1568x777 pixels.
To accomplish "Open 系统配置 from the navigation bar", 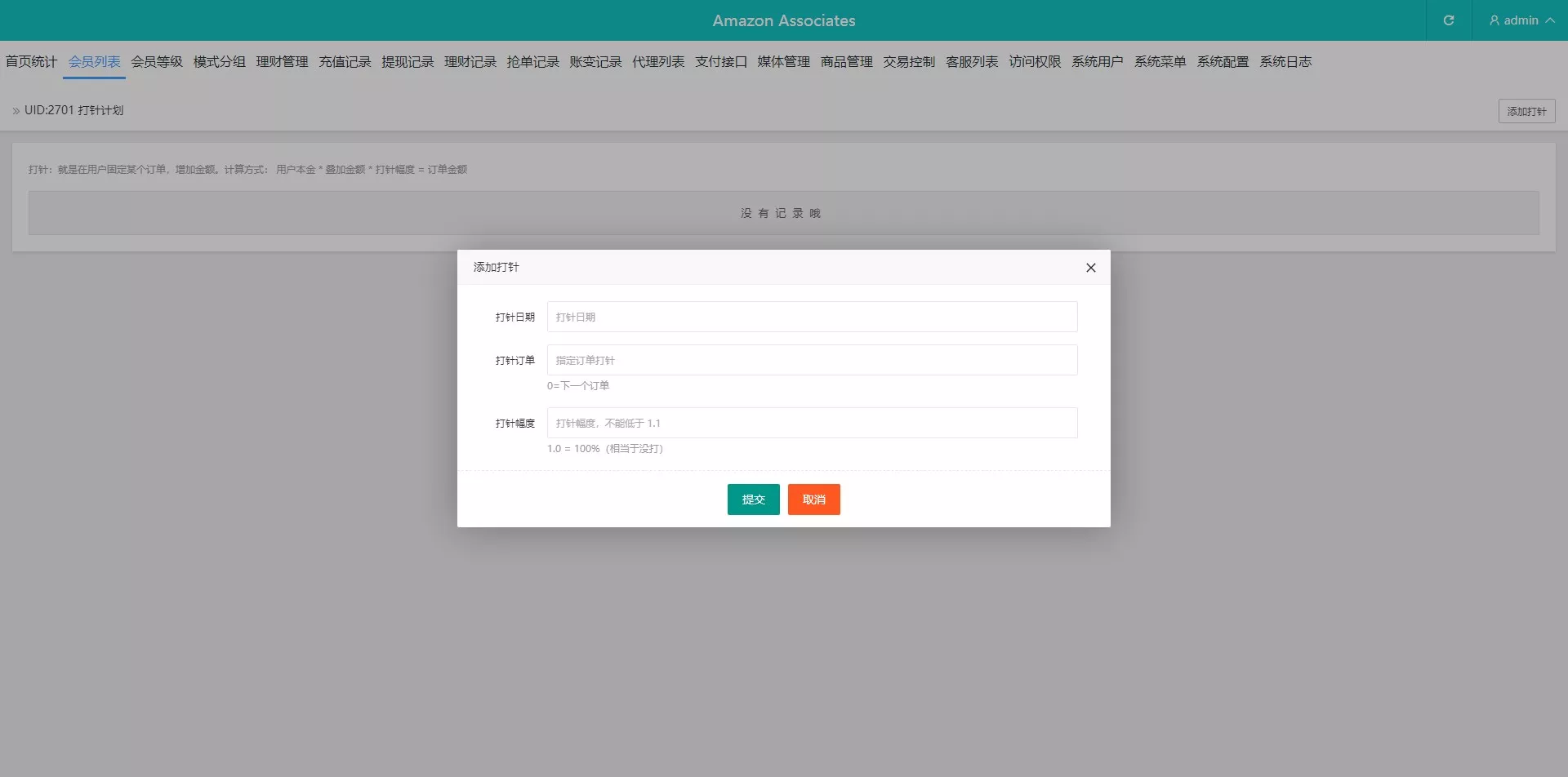I will click(1222, 62).
